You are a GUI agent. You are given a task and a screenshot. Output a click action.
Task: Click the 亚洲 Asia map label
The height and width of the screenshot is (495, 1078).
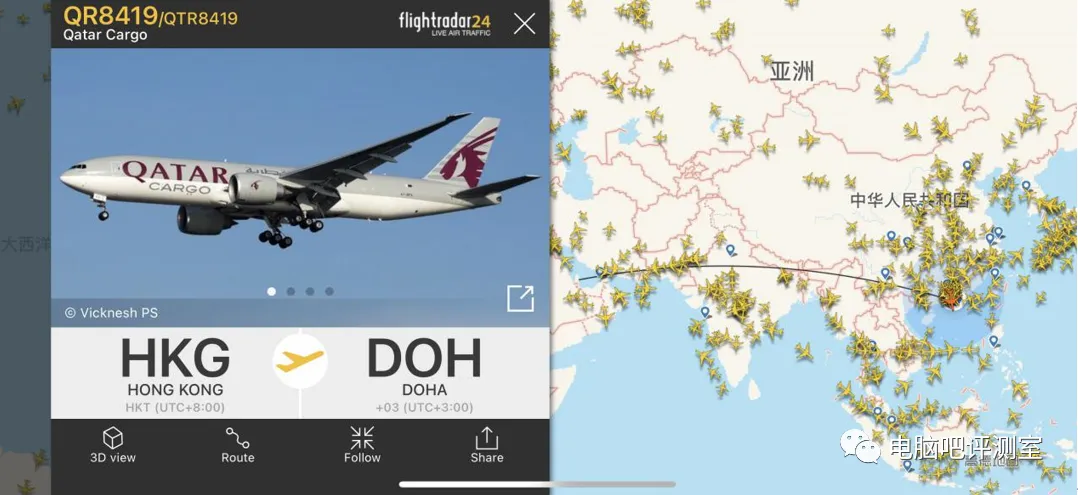click(792, 71)
